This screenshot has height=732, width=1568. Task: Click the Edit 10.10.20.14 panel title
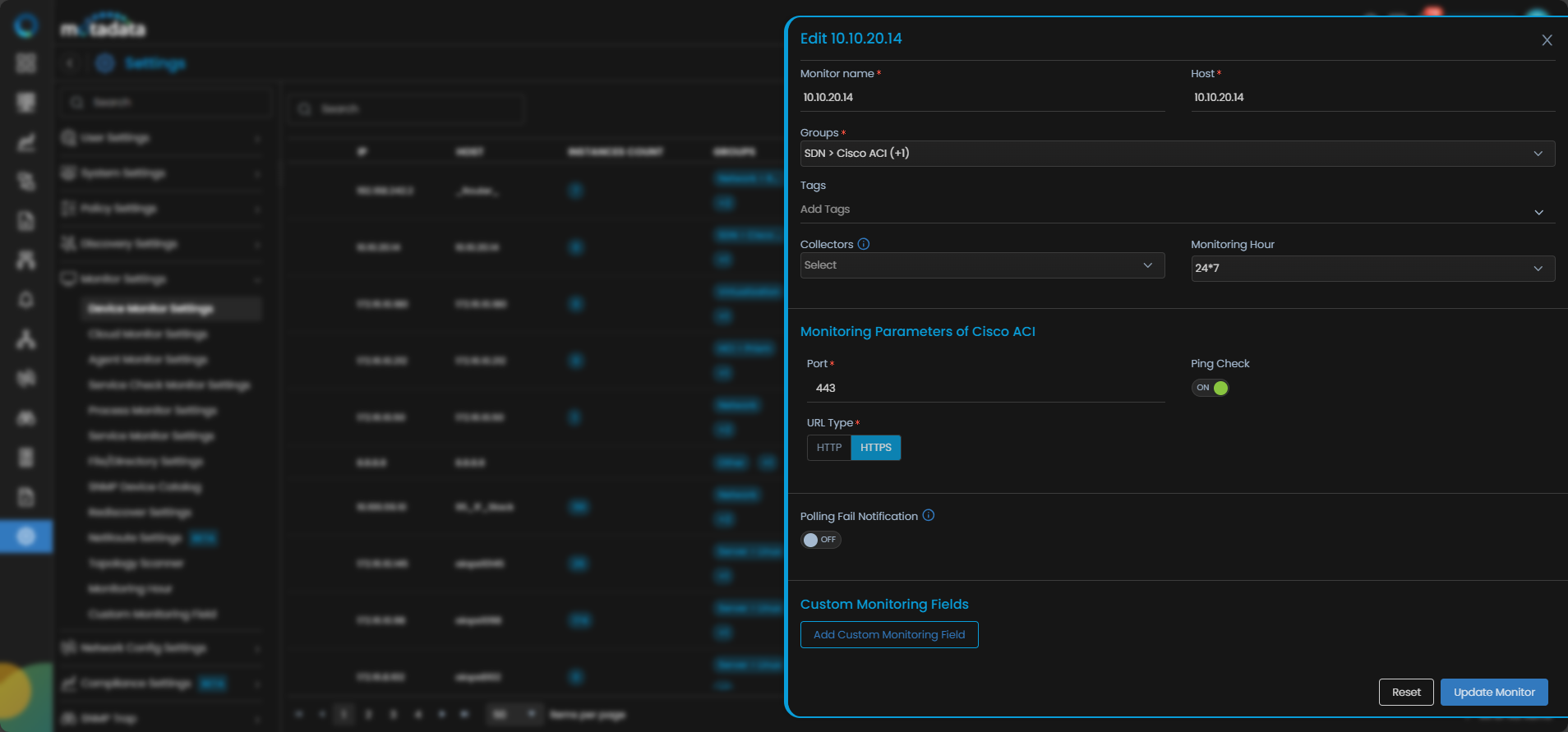851,39
